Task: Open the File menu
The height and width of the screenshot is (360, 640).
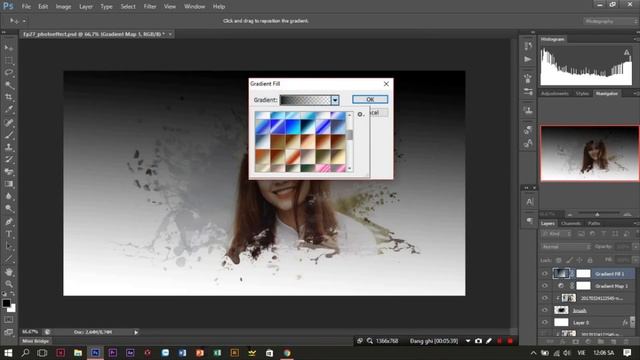Action: [x=26, y=7]
